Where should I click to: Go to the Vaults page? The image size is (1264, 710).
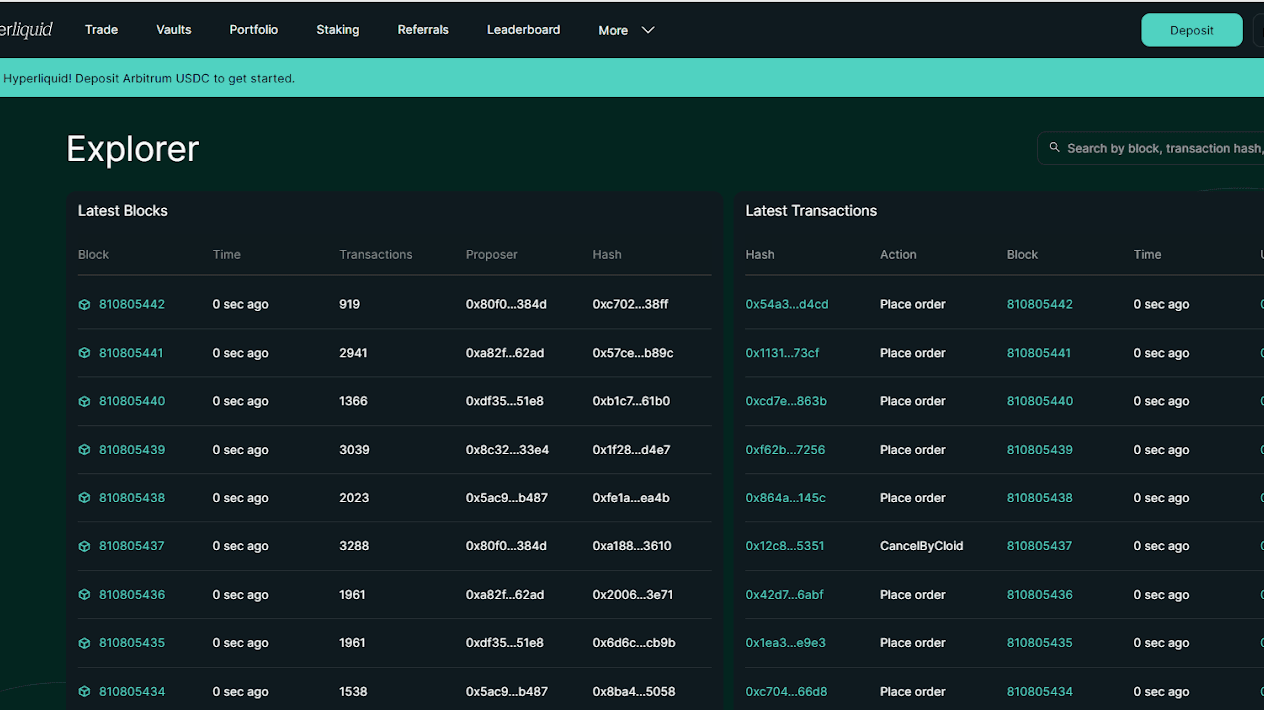coord(173,30)
